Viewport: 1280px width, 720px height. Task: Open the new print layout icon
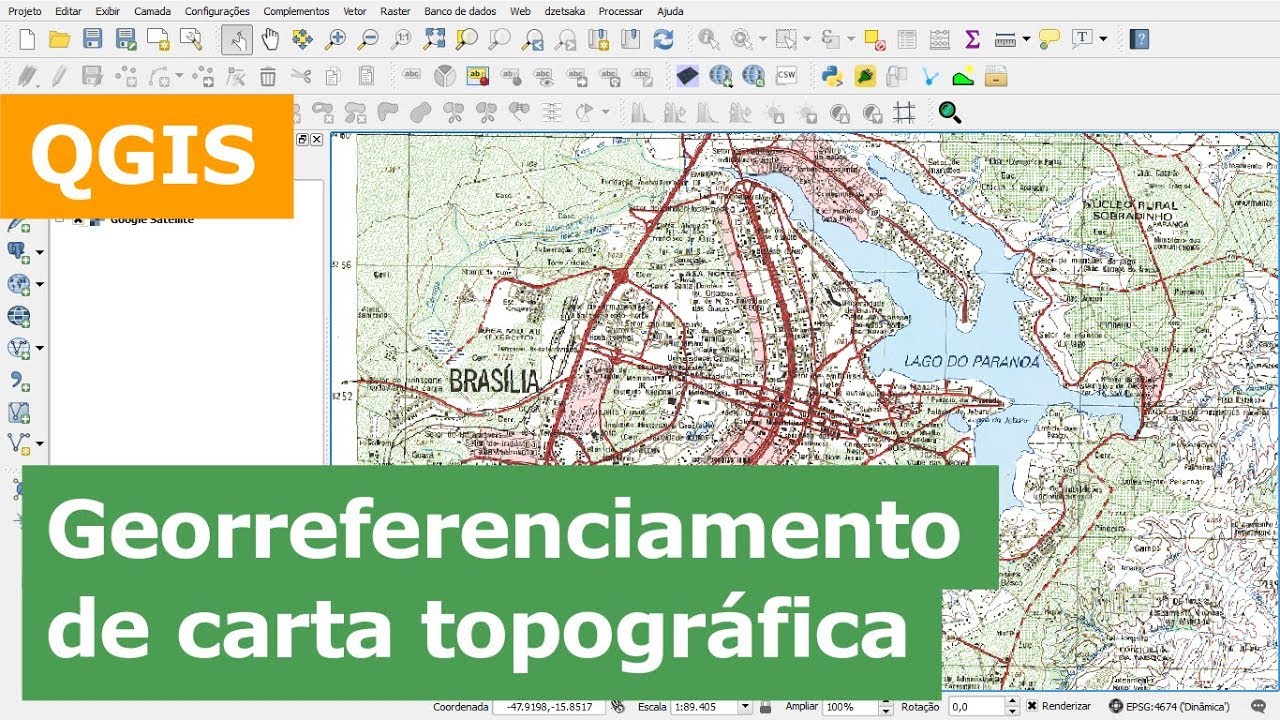(158, 39)
